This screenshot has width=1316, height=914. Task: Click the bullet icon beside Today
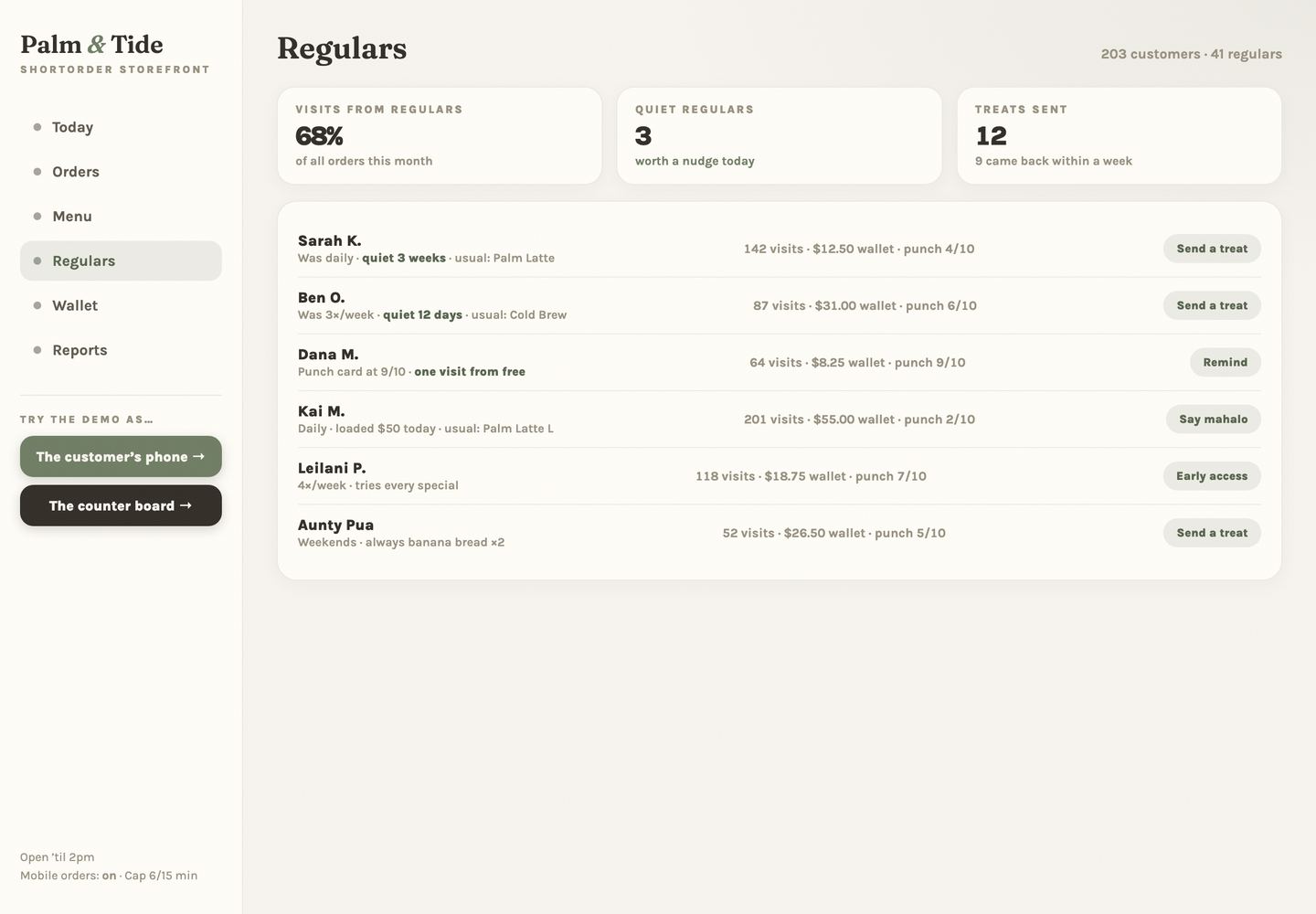(x=37, y=127)
